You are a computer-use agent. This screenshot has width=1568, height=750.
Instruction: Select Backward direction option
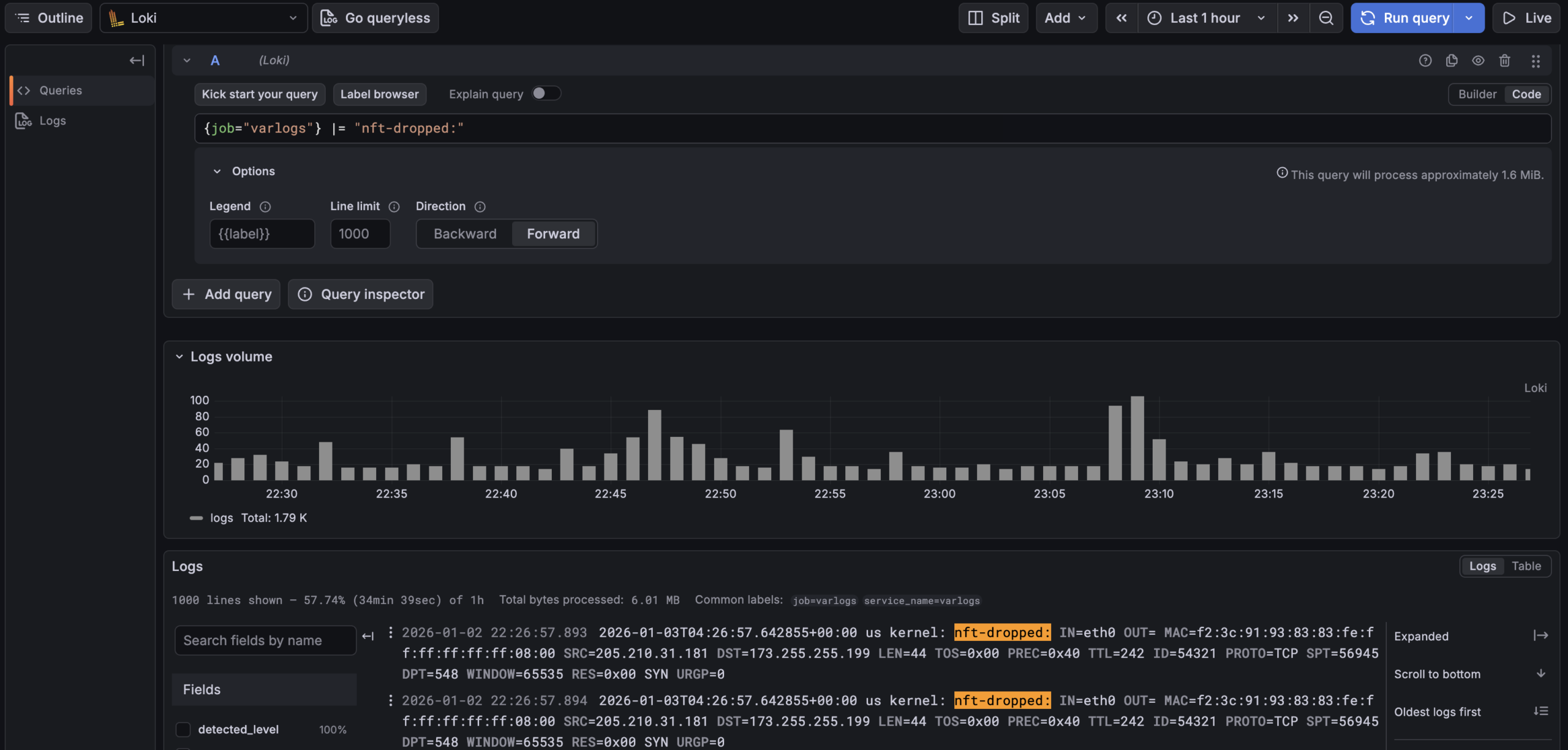pyautogui.click(x=465, y=234)
